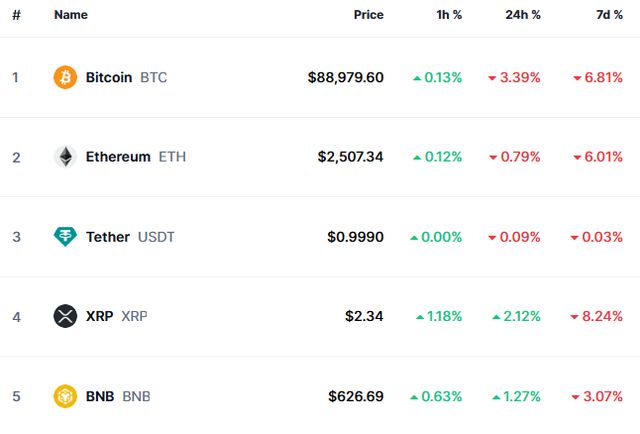This screenshot has width=640, height=434.
Task: Sort by the 24h % column
Action: (522, 15)
